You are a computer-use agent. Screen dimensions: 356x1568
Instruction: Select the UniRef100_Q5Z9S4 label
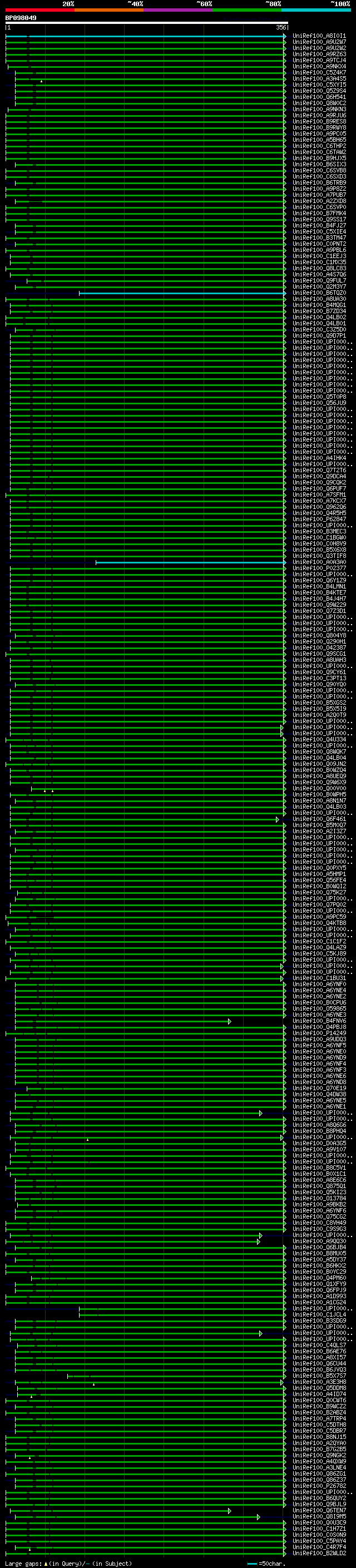pos(319,91)
